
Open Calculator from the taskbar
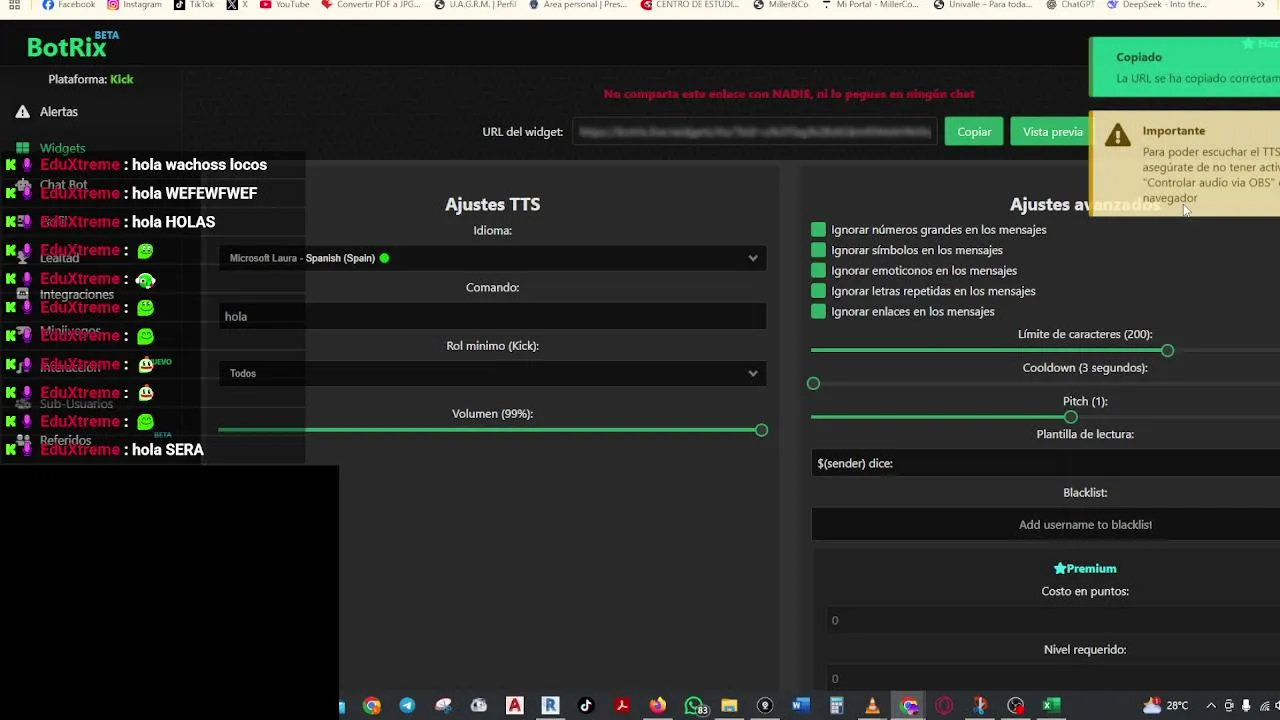tap(836, 706)
